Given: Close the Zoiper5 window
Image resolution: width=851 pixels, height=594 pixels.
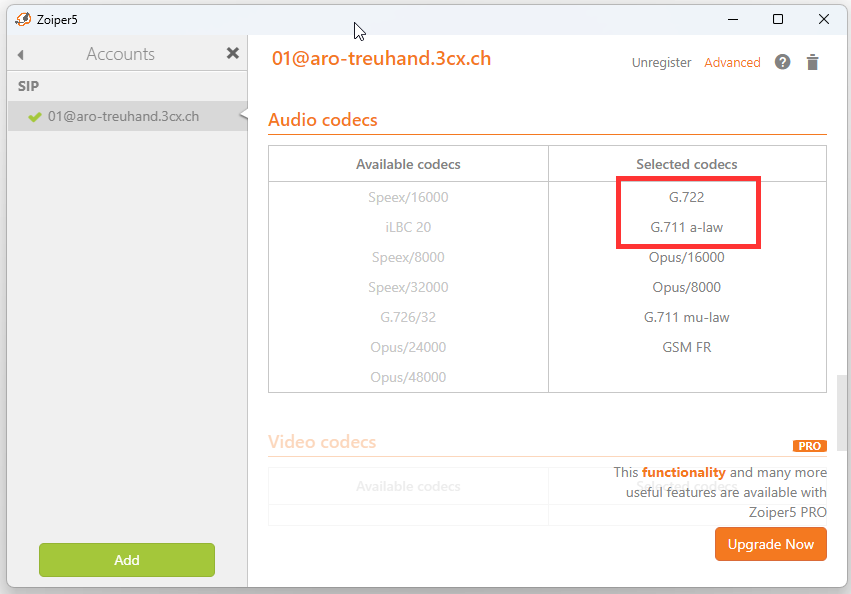Looking at the screenshot, I should pos(823,20).
